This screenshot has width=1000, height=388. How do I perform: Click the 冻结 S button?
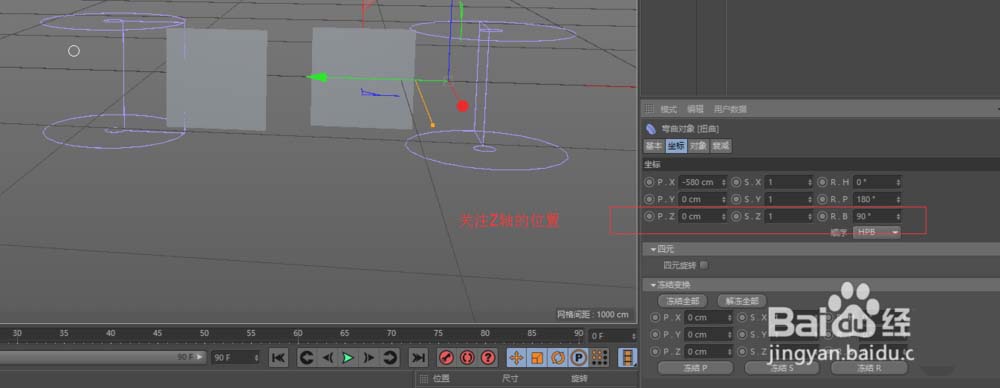tap(783, 368)
